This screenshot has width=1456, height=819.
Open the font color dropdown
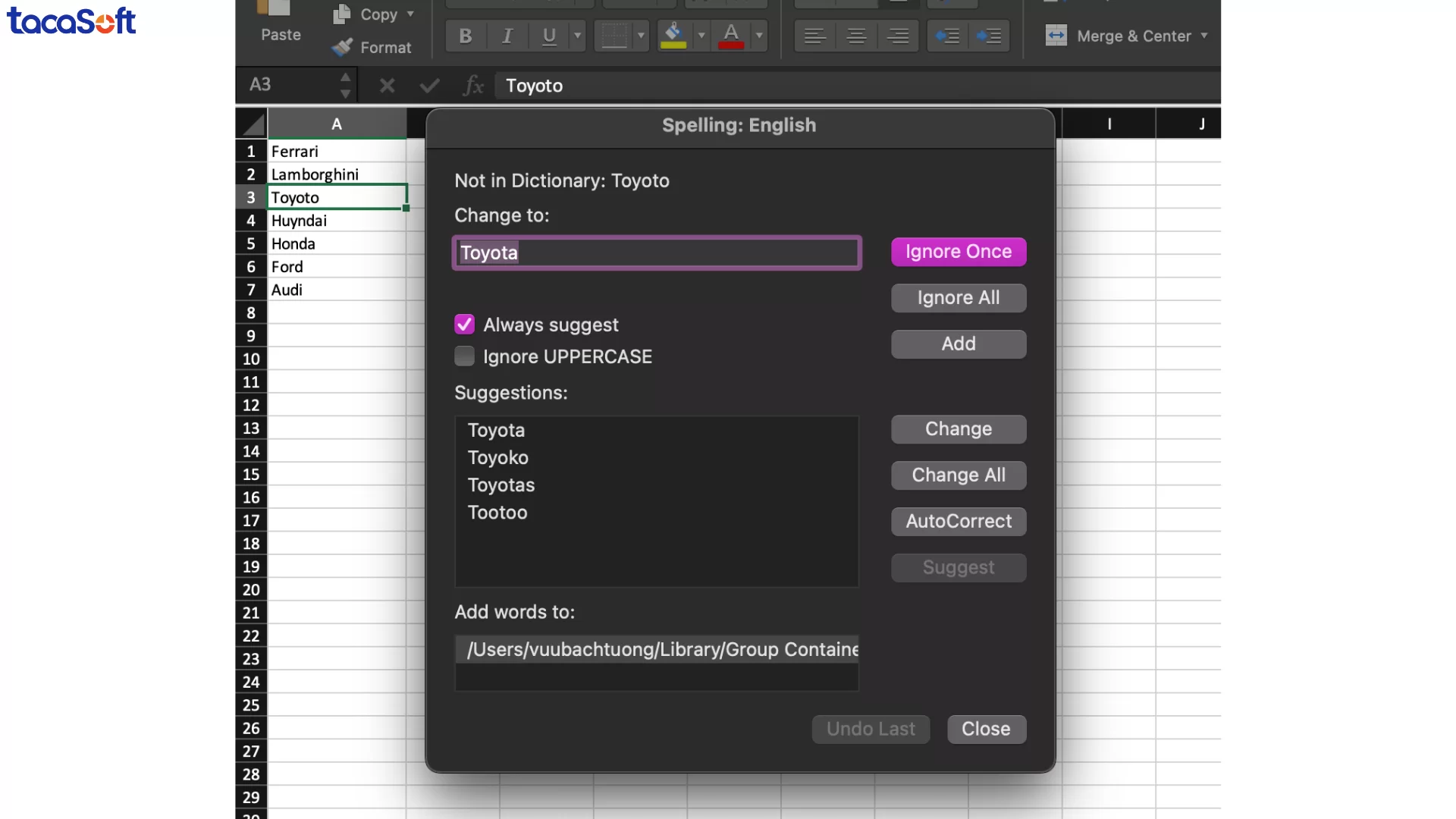click(761, 36)
